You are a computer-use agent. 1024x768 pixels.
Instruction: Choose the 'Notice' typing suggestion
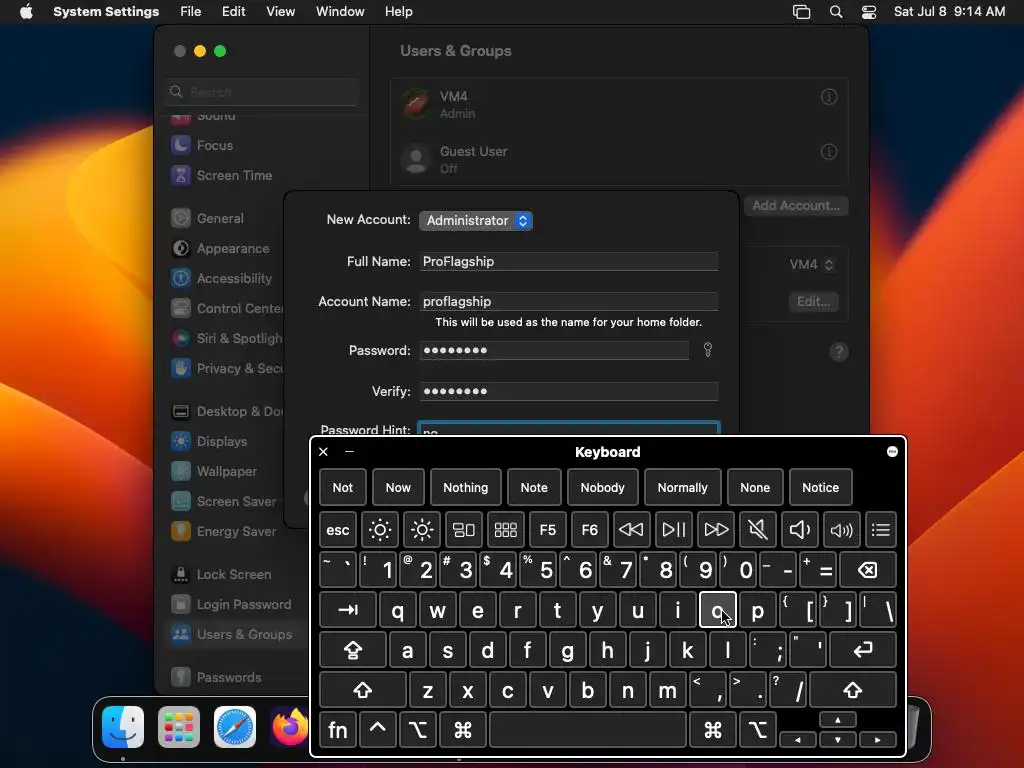pos(820,487)
